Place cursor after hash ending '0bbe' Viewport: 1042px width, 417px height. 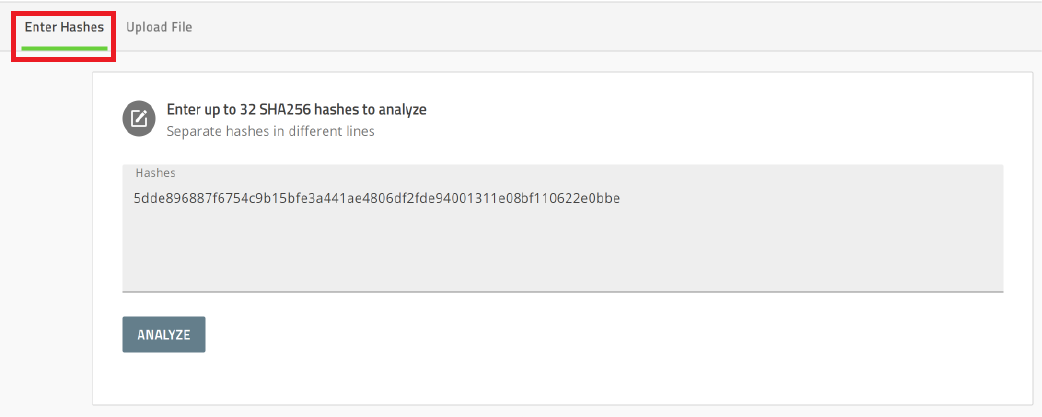pos(621,198)
